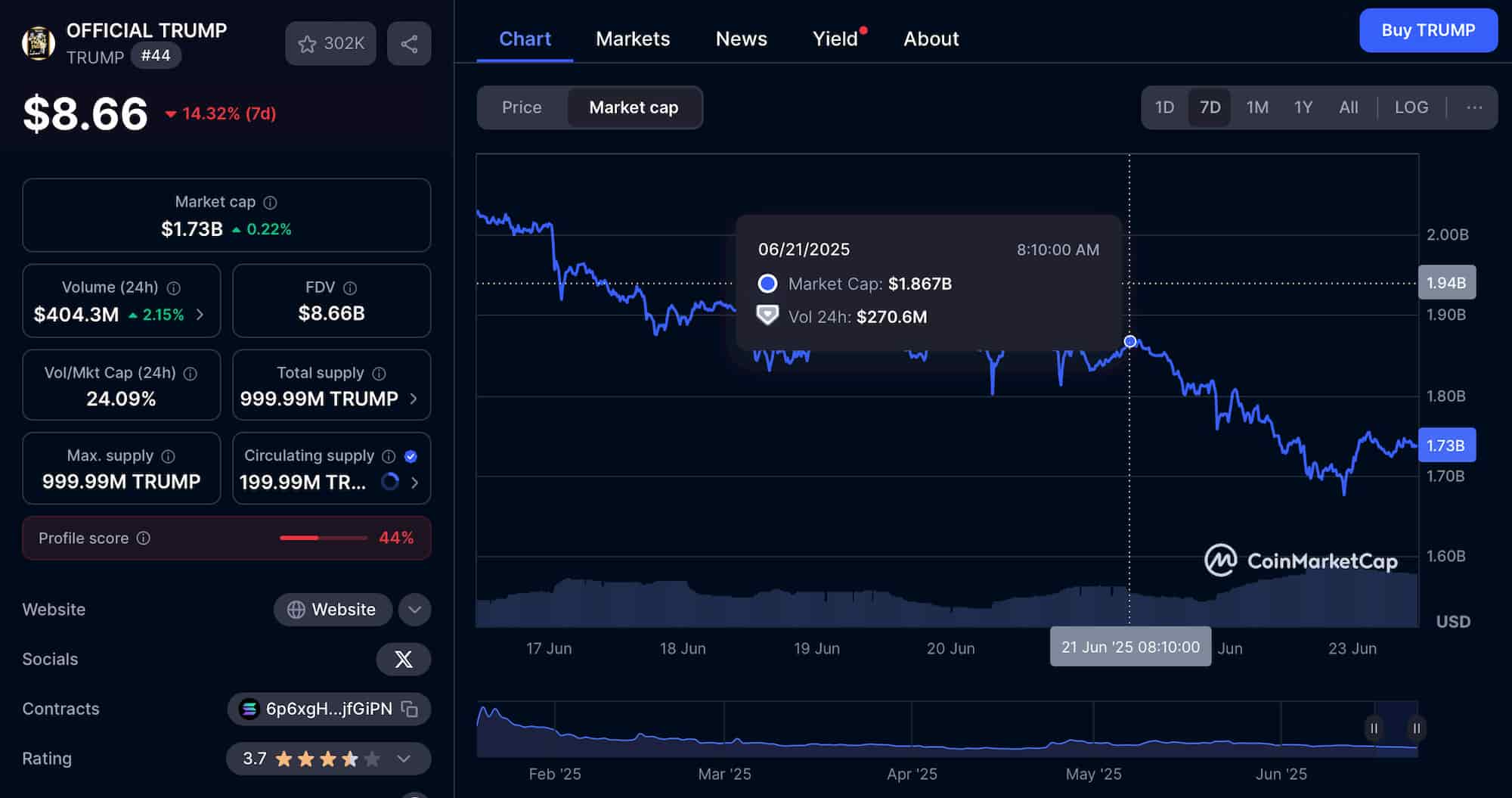Open the share icon button
Image resolution: width=1512 pixels, height=798 pixels.
pos(409,44)
